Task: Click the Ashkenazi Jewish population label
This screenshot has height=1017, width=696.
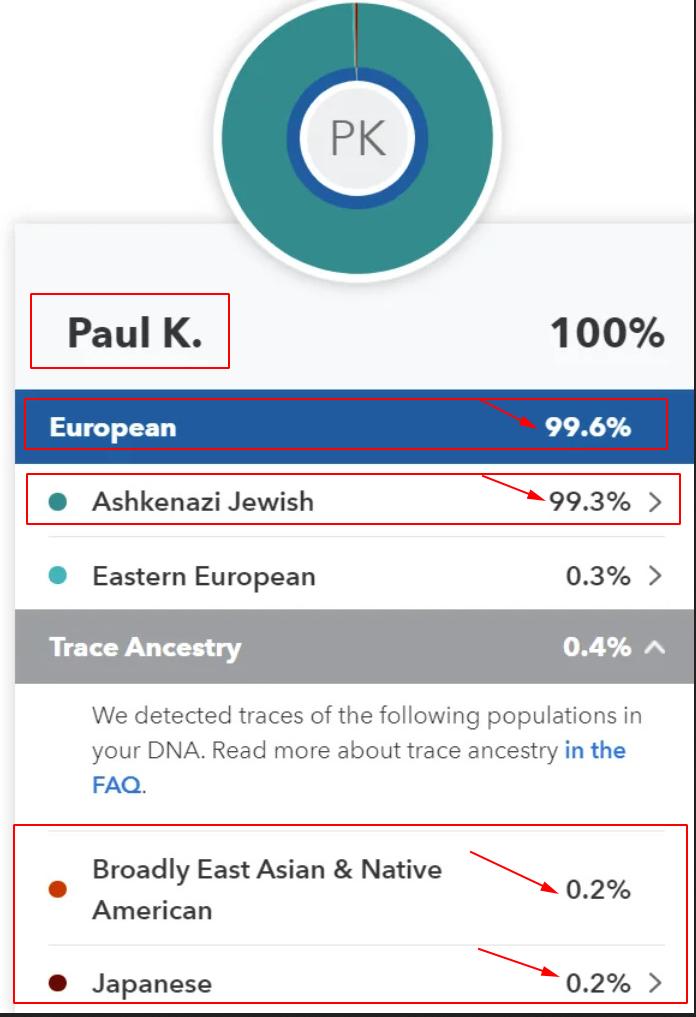Action: (203, 502)
